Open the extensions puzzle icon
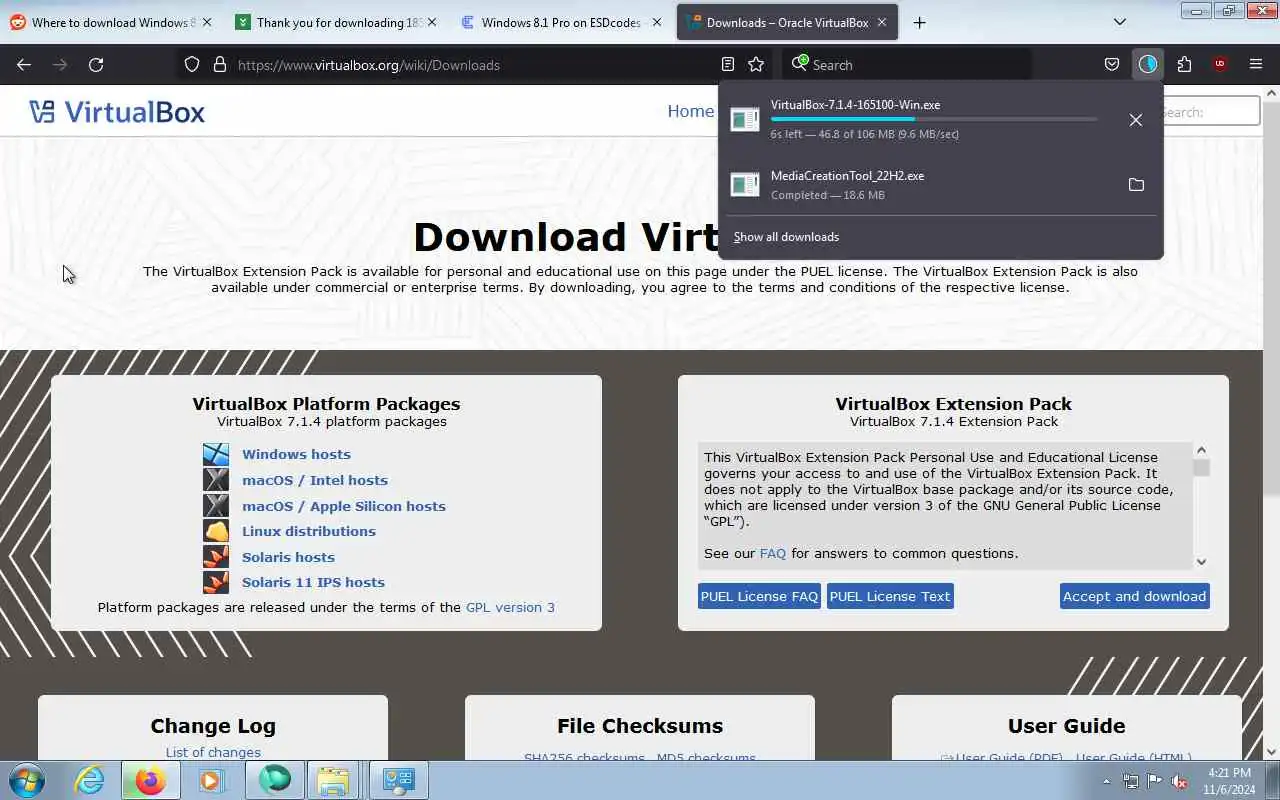The width and height of the screenshot is (1280, 800). [x=1184, y=64]
